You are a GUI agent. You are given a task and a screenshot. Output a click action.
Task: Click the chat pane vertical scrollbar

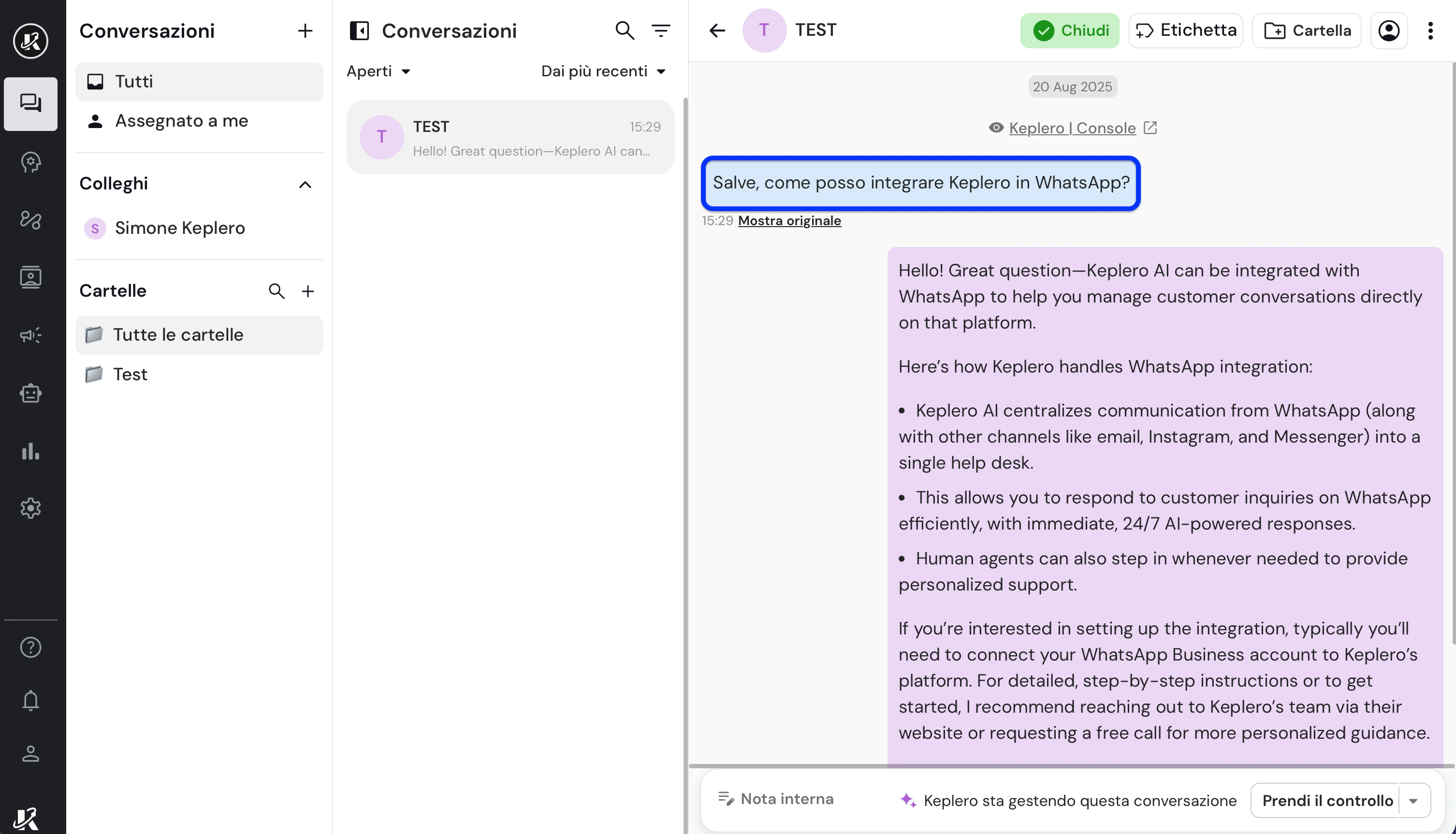click(x=1453, y=353)
